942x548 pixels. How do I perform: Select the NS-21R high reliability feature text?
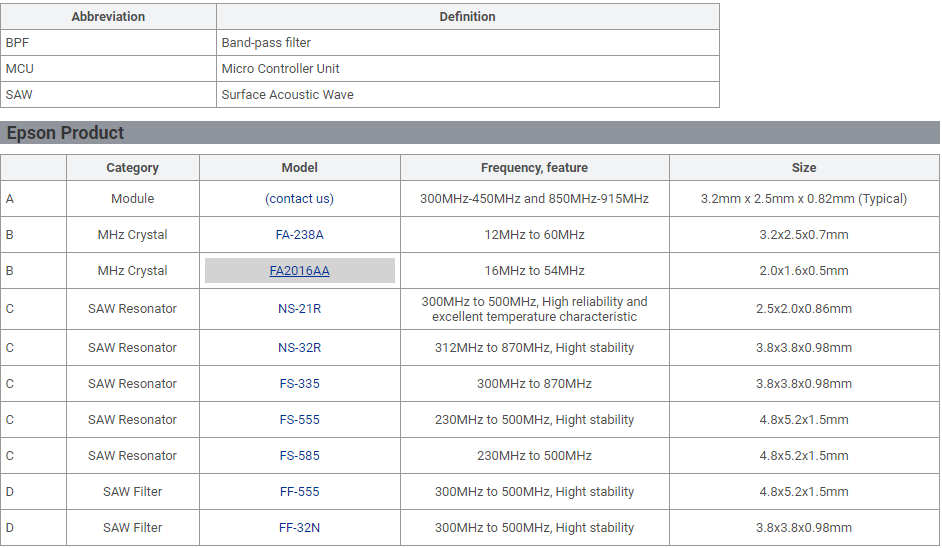[534, 309]
